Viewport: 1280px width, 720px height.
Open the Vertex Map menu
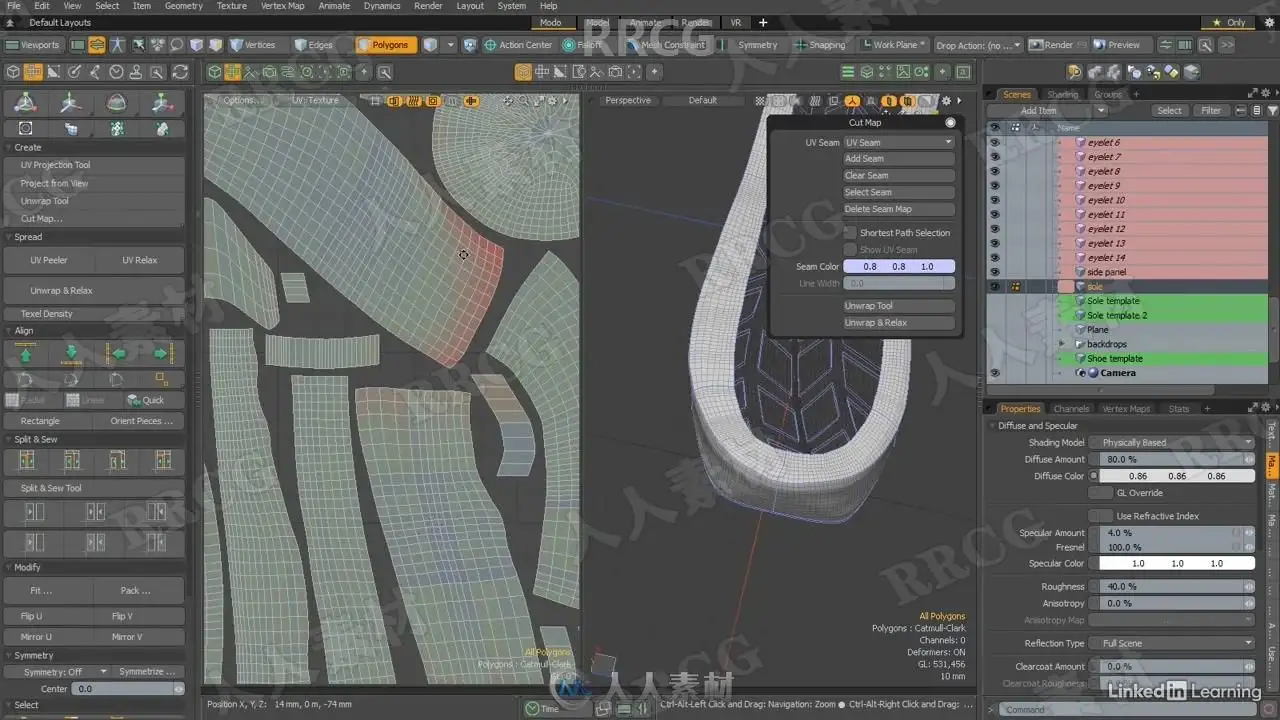283,6
